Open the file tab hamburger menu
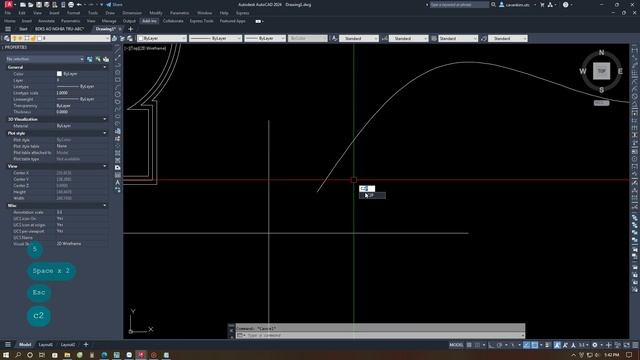This screenshot has width=640, height=360. [x=8, y=29]
